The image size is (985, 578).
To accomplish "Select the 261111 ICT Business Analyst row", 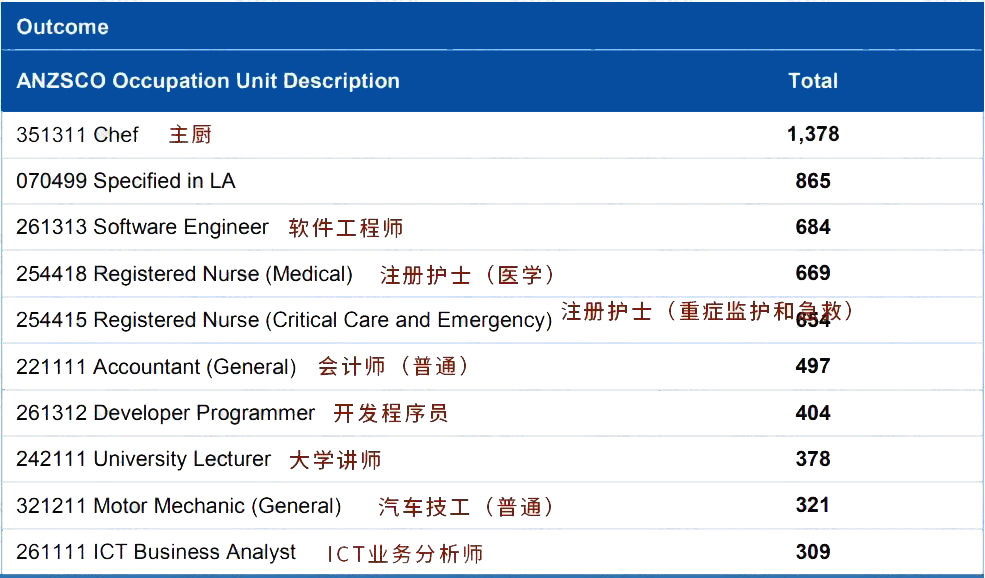I will pos(156,552).
